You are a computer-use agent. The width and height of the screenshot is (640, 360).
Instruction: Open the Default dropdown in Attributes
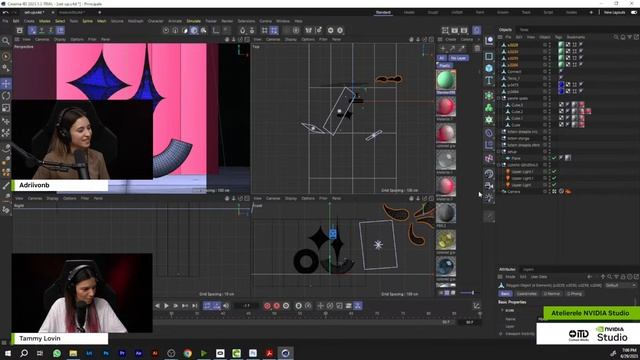(x=620, y=285)
